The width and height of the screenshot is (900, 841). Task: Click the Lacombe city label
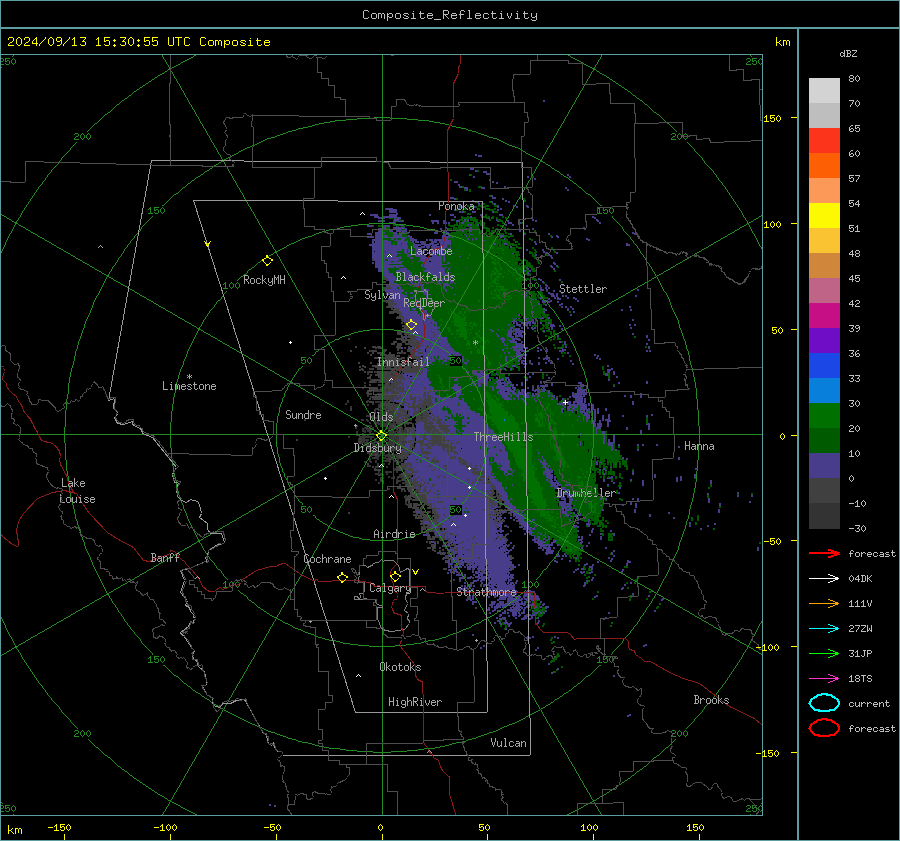tap(431, 251)
